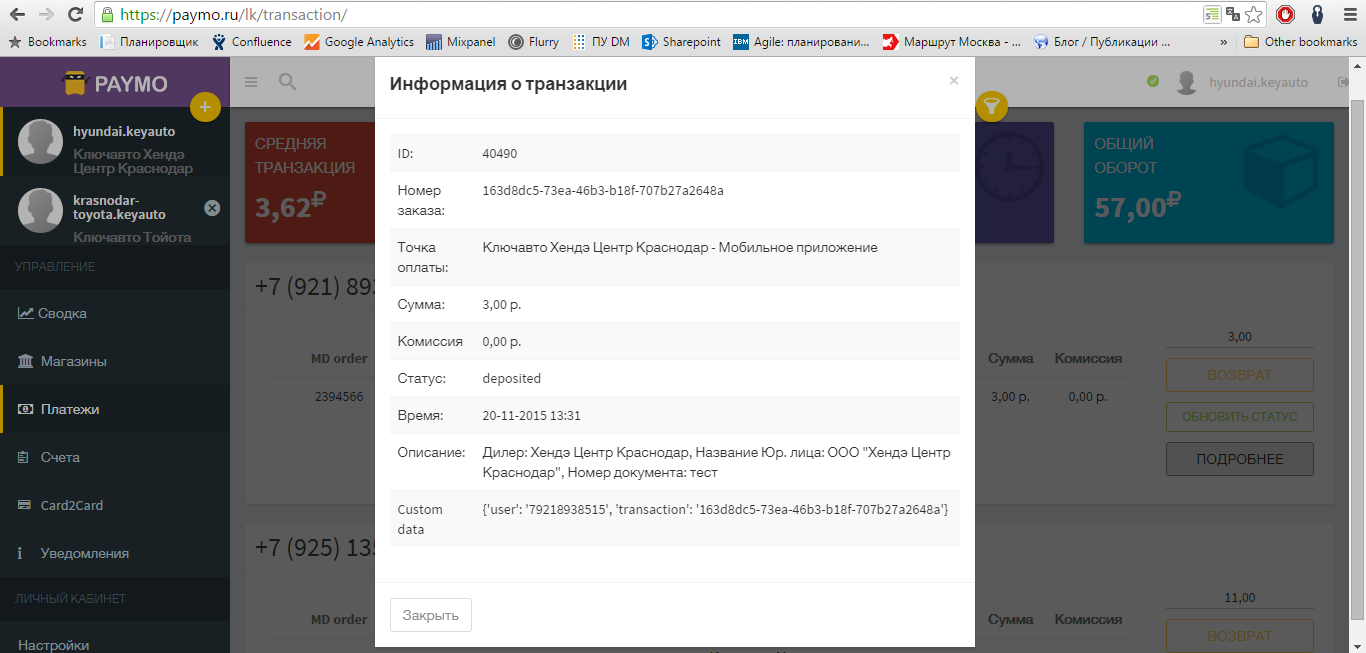The image size is (1366, 653).
Task: Go forward with the browser arrow
Action: 46,15
